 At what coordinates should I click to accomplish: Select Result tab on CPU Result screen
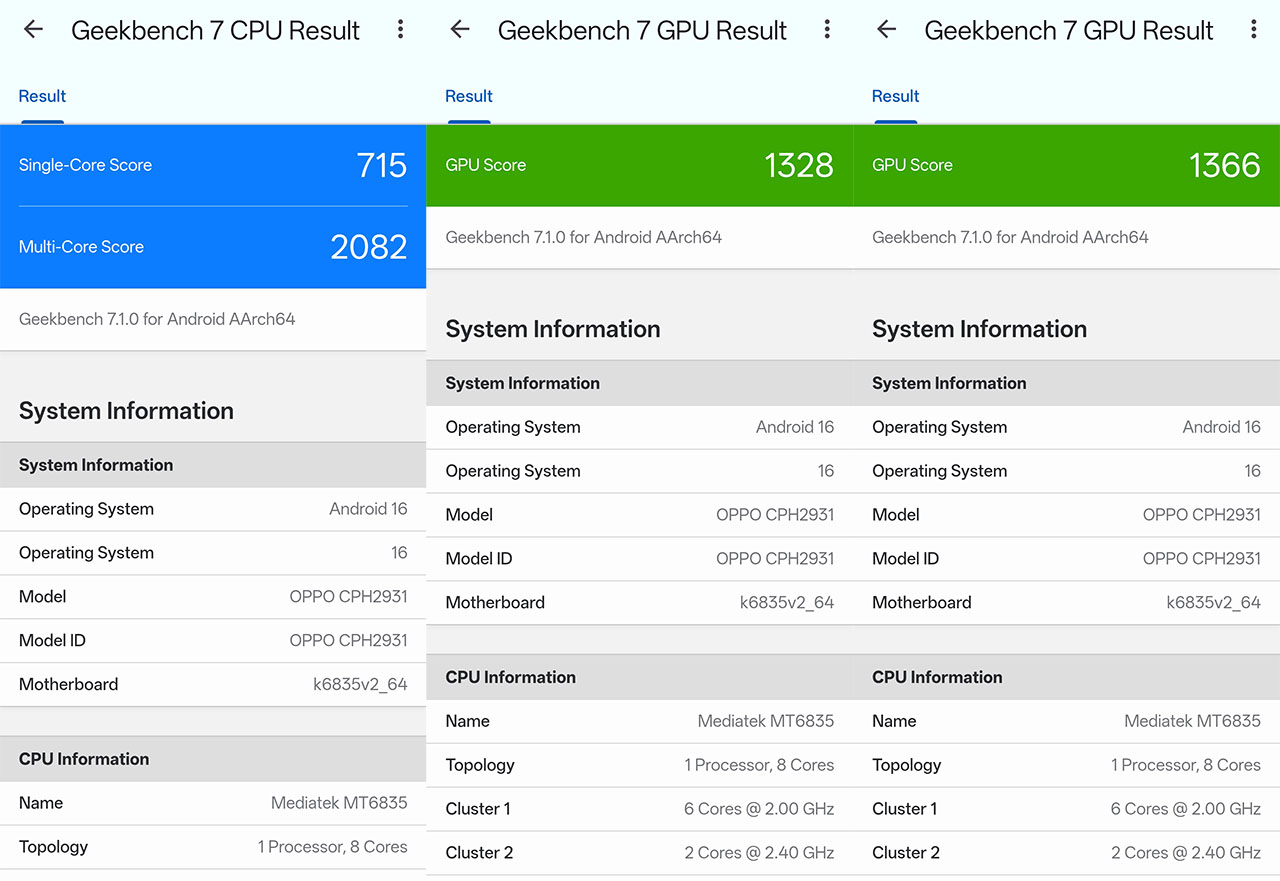tap(42, 97)
